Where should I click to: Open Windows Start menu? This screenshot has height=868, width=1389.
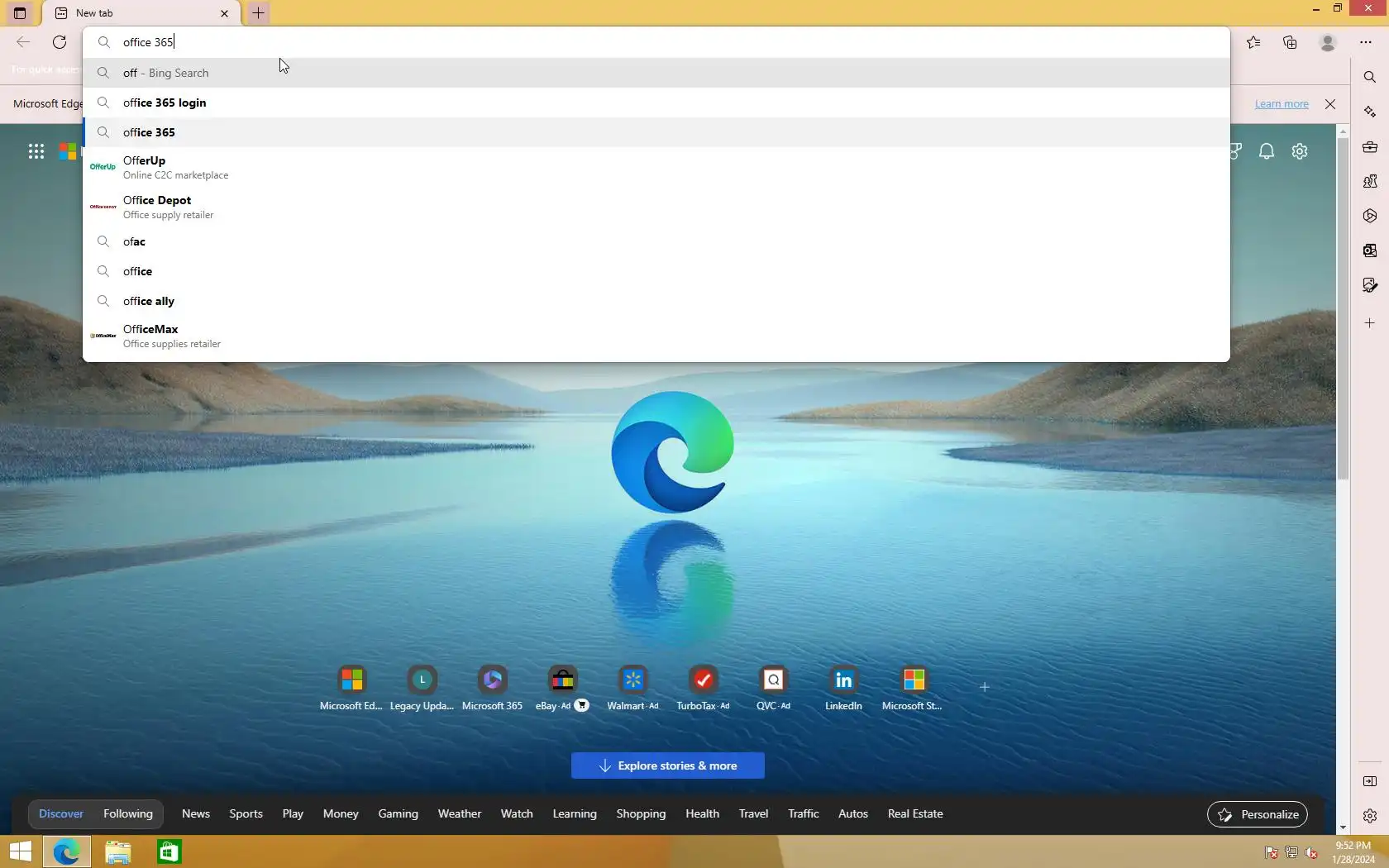click(x=21, y=851)
